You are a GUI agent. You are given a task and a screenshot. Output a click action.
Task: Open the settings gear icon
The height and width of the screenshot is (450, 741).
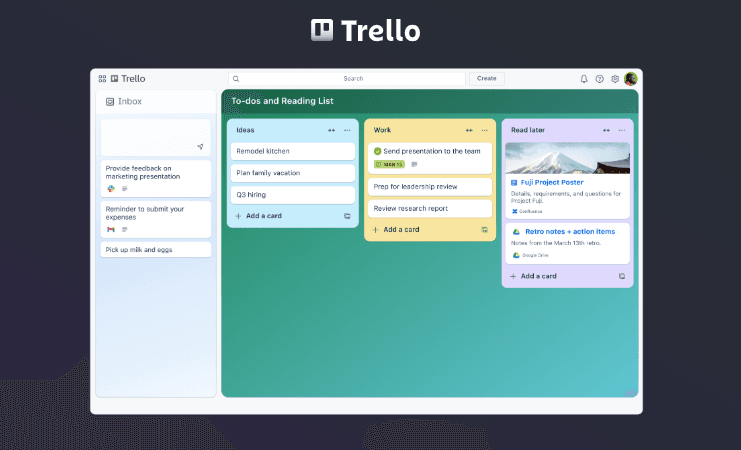[x=615, y=79]
